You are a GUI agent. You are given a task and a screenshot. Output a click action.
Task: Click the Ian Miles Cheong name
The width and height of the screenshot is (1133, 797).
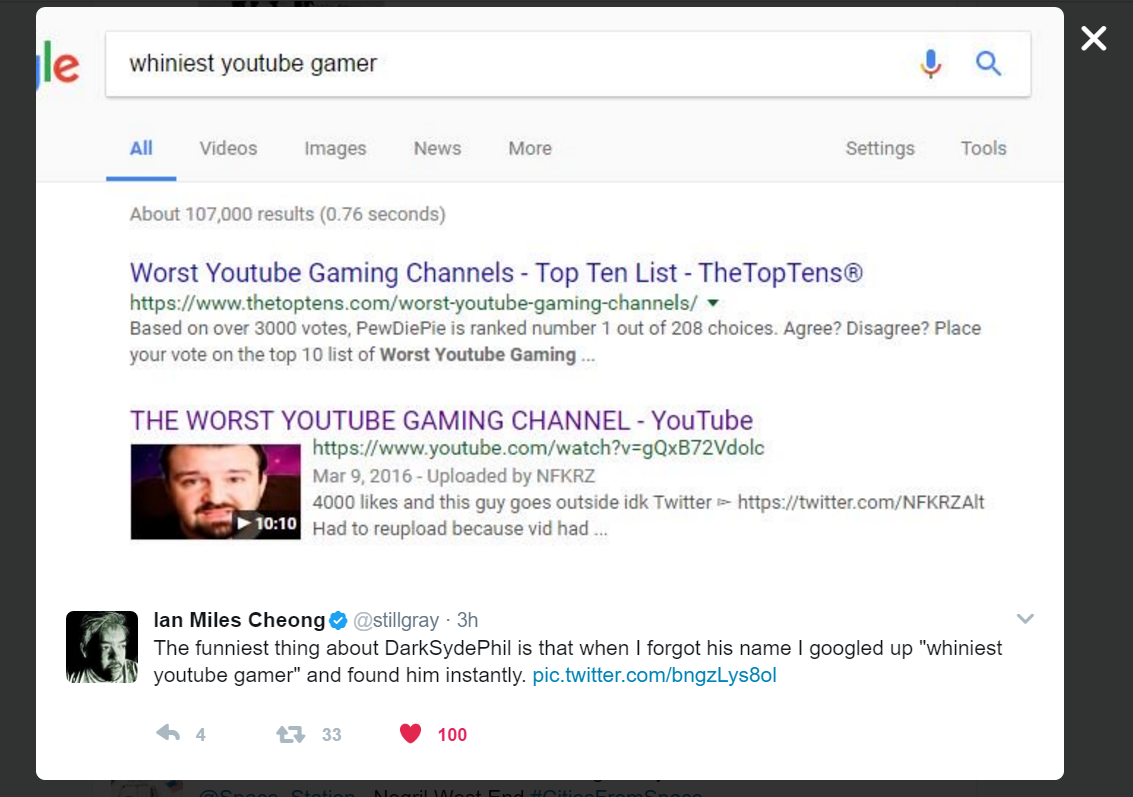(239, 620)
